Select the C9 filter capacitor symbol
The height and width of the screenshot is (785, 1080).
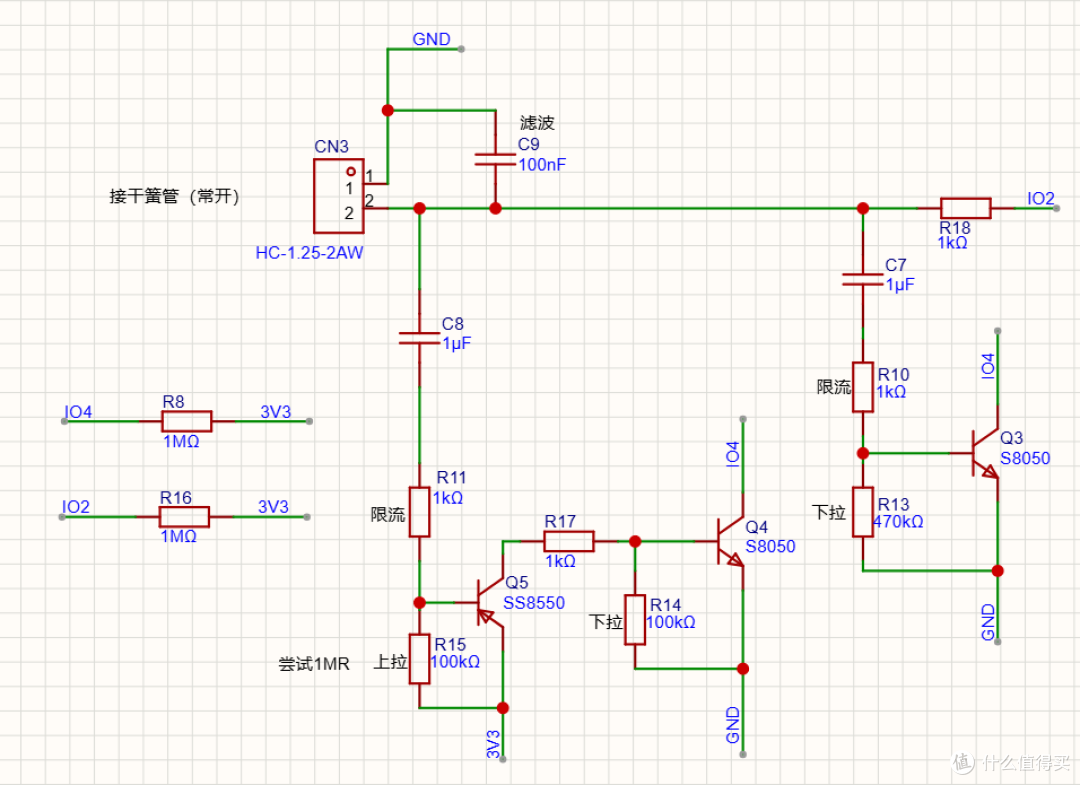click(495, 160)
